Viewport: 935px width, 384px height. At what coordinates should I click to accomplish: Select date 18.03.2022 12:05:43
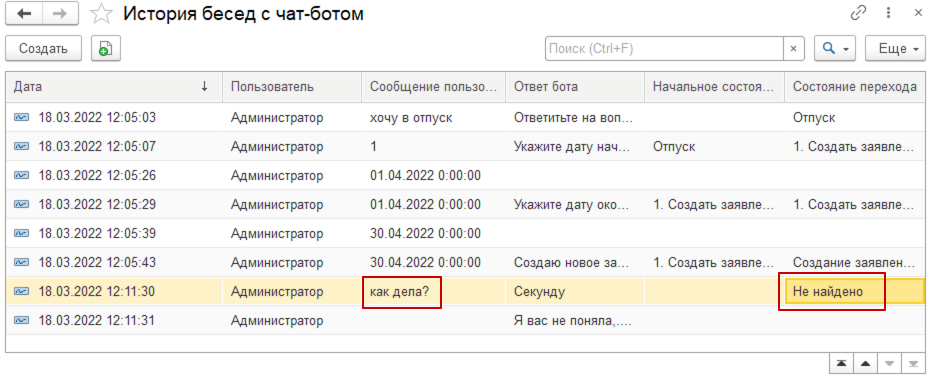click(97, 262)
